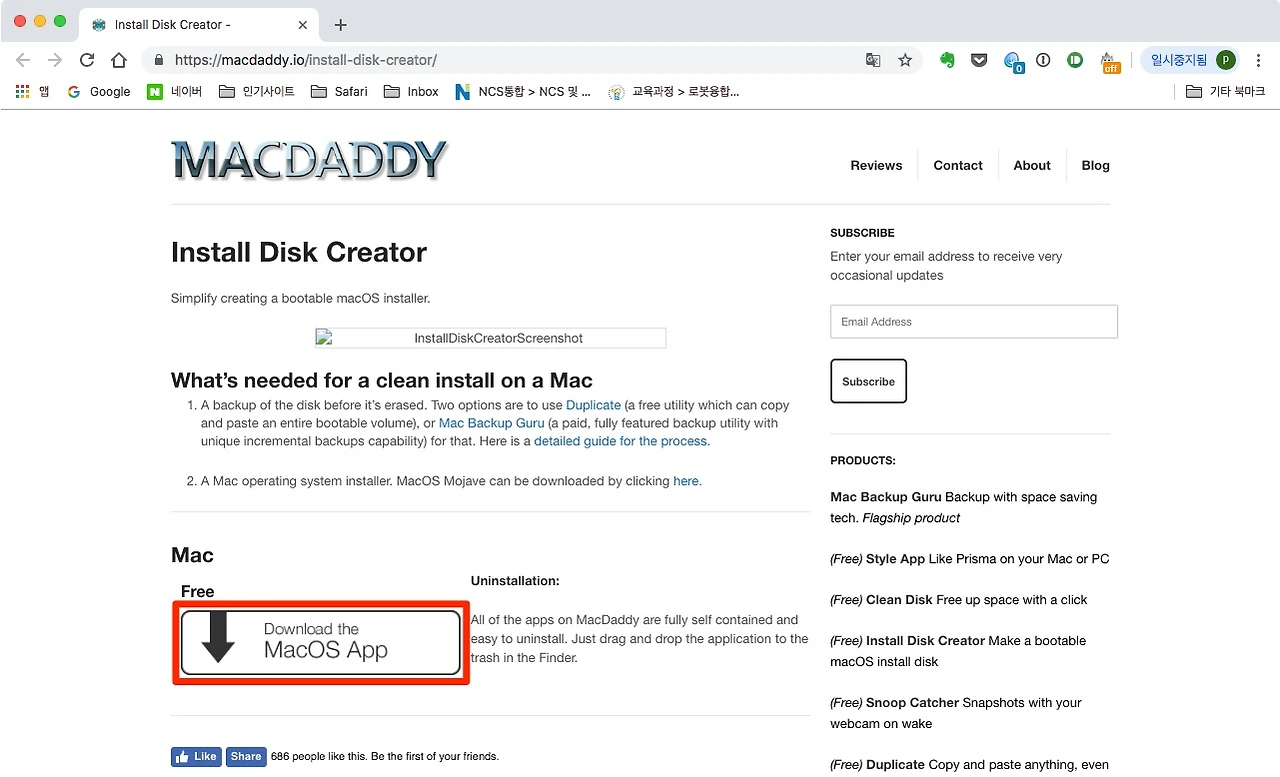Open the Apps shortcut in bookmarks bar
Screen dimensions: 1280x777
coord(33,91)
